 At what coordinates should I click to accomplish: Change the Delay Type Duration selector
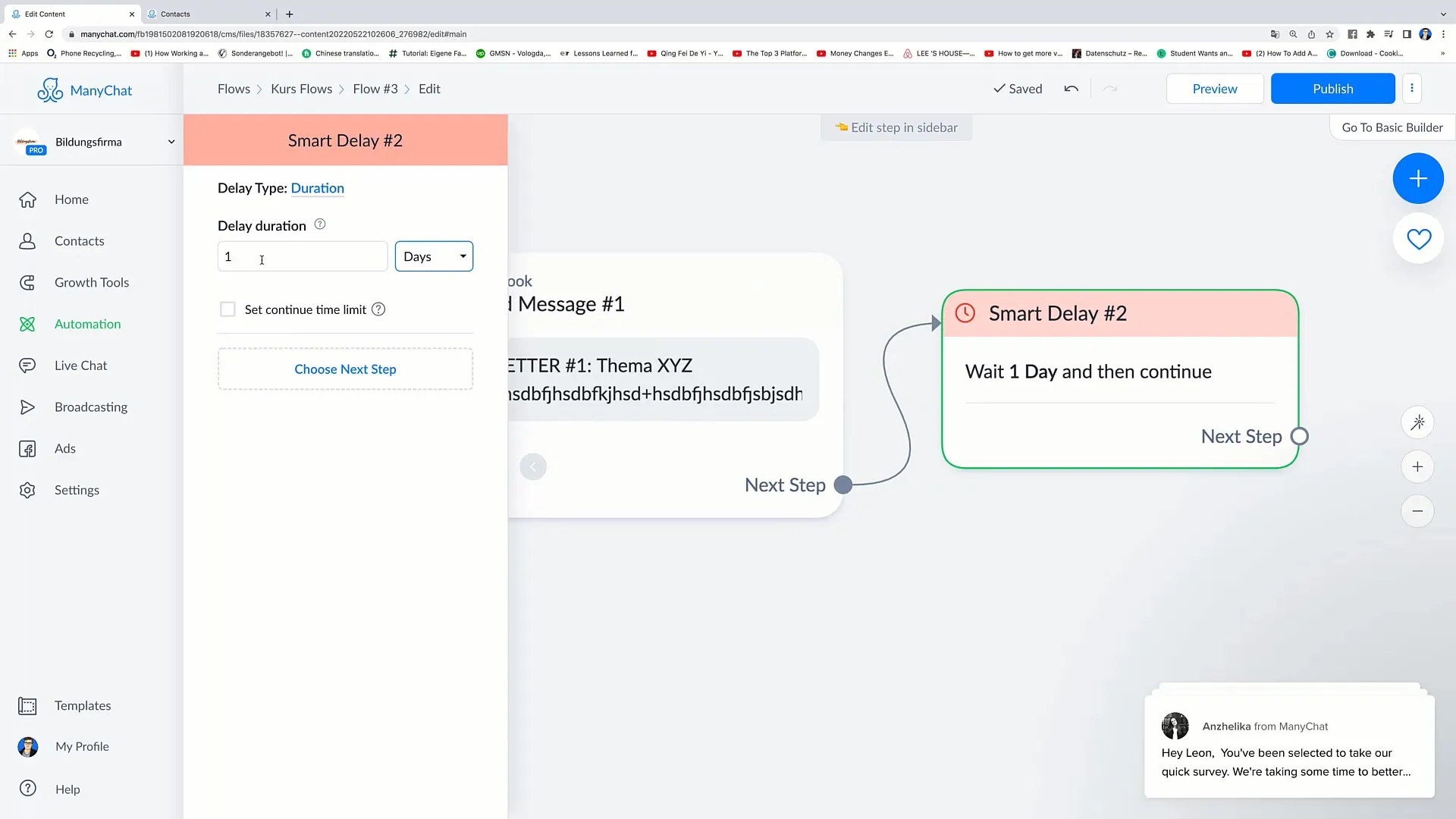(318, 188)
